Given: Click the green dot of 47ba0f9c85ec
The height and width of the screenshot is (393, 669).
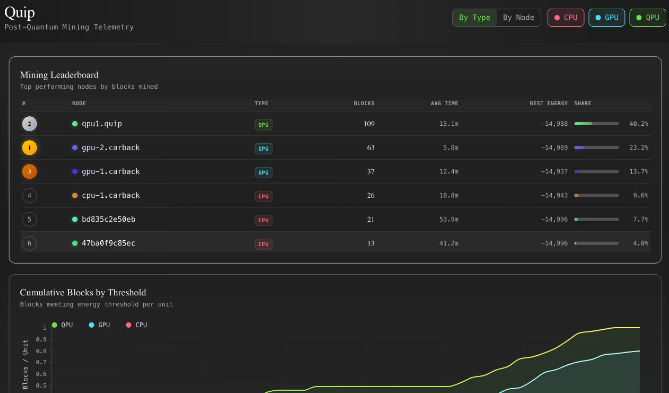Looking at the screenshot, I should coord(75,243).
